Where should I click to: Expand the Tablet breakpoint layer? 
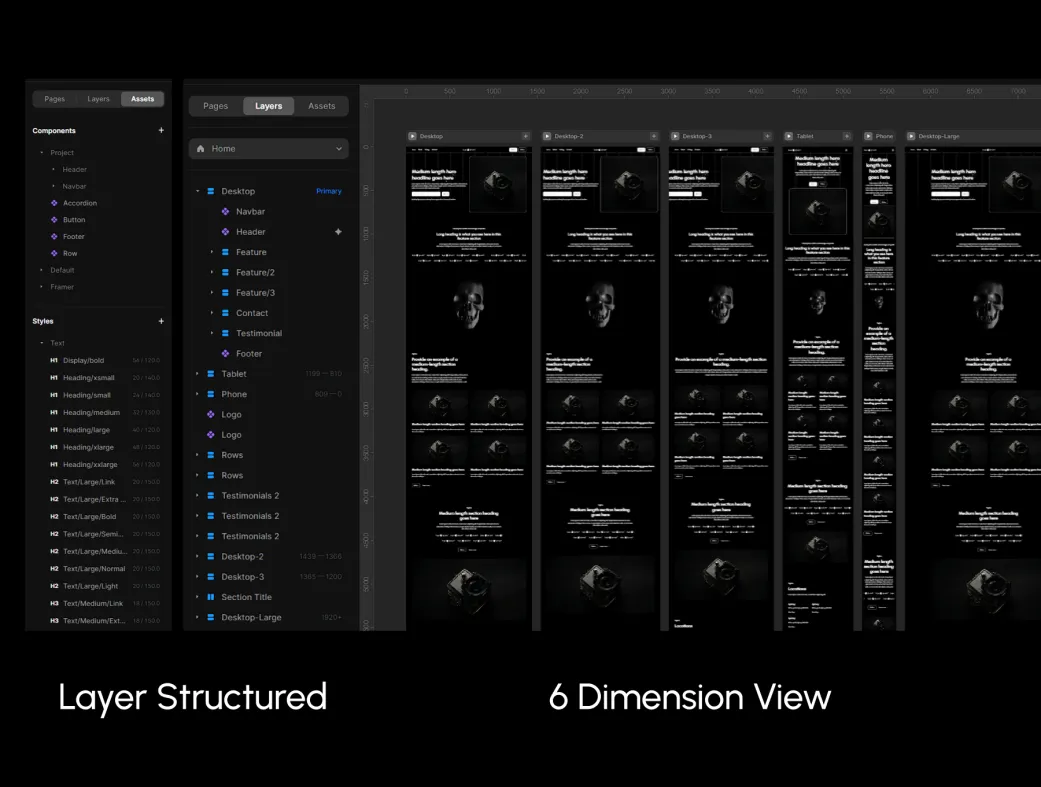tap(198, 374)
